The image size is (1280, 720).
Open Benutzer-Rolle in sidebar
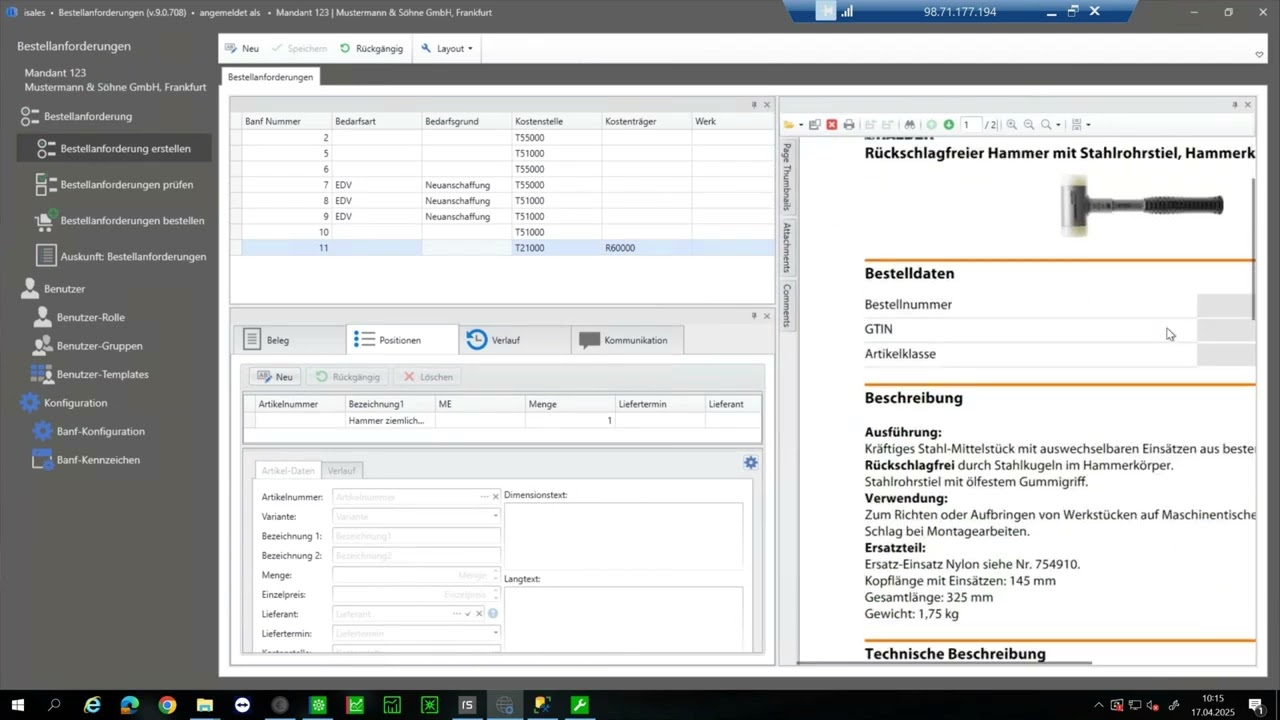click(x=78, y=317)
